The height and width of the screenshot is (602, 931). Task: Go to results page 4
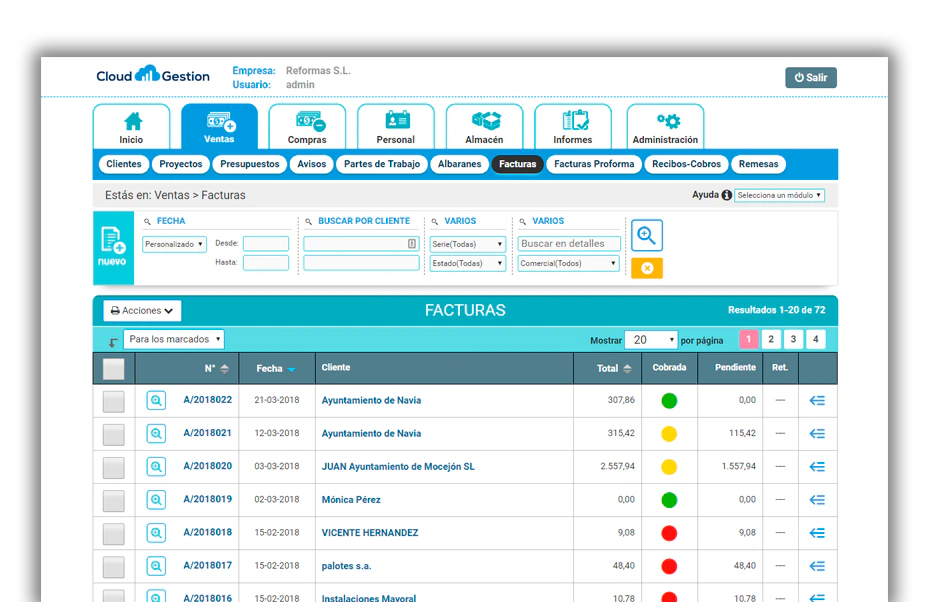815,339
